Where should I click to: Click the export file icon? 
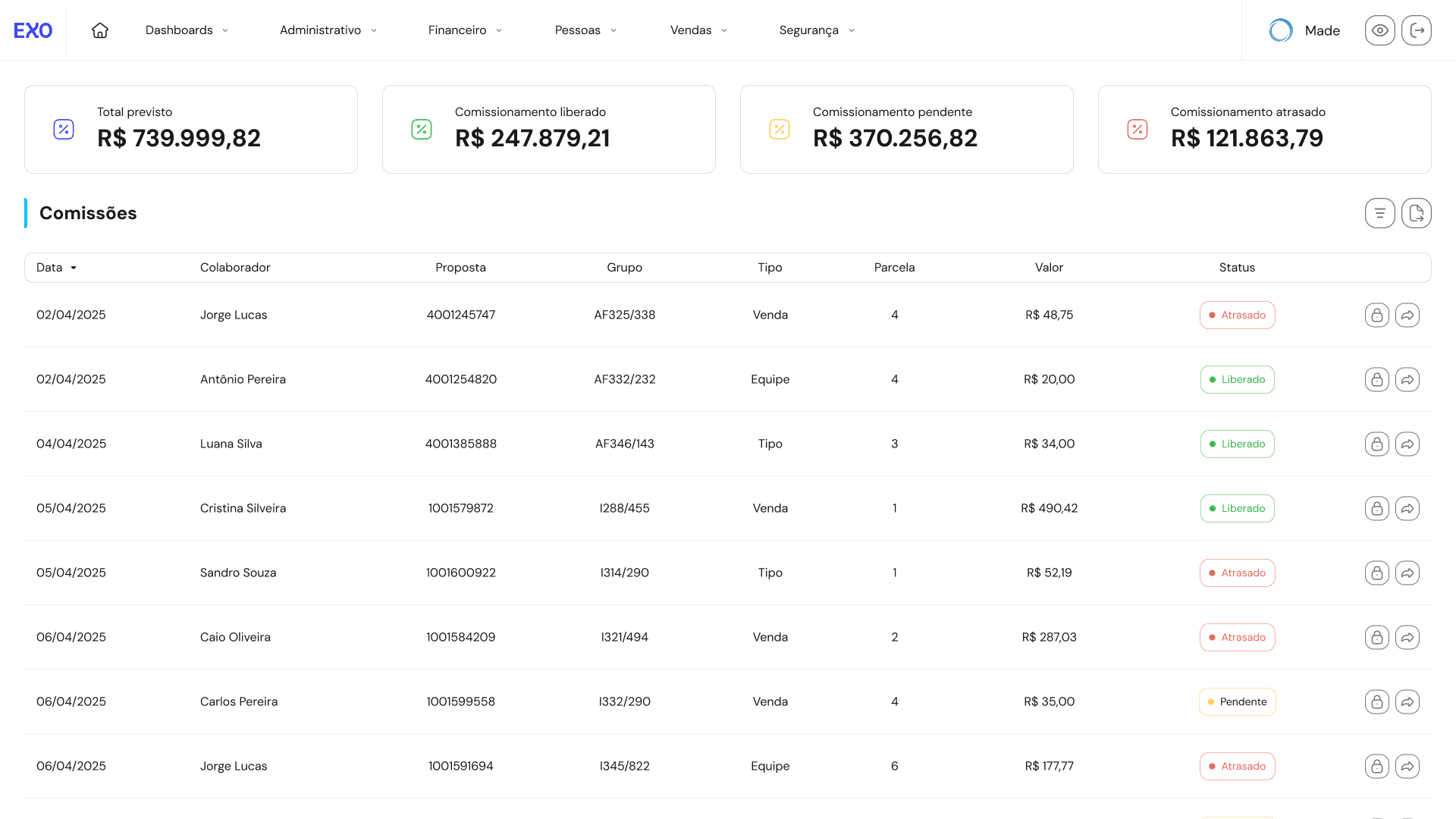point(1416,213)
